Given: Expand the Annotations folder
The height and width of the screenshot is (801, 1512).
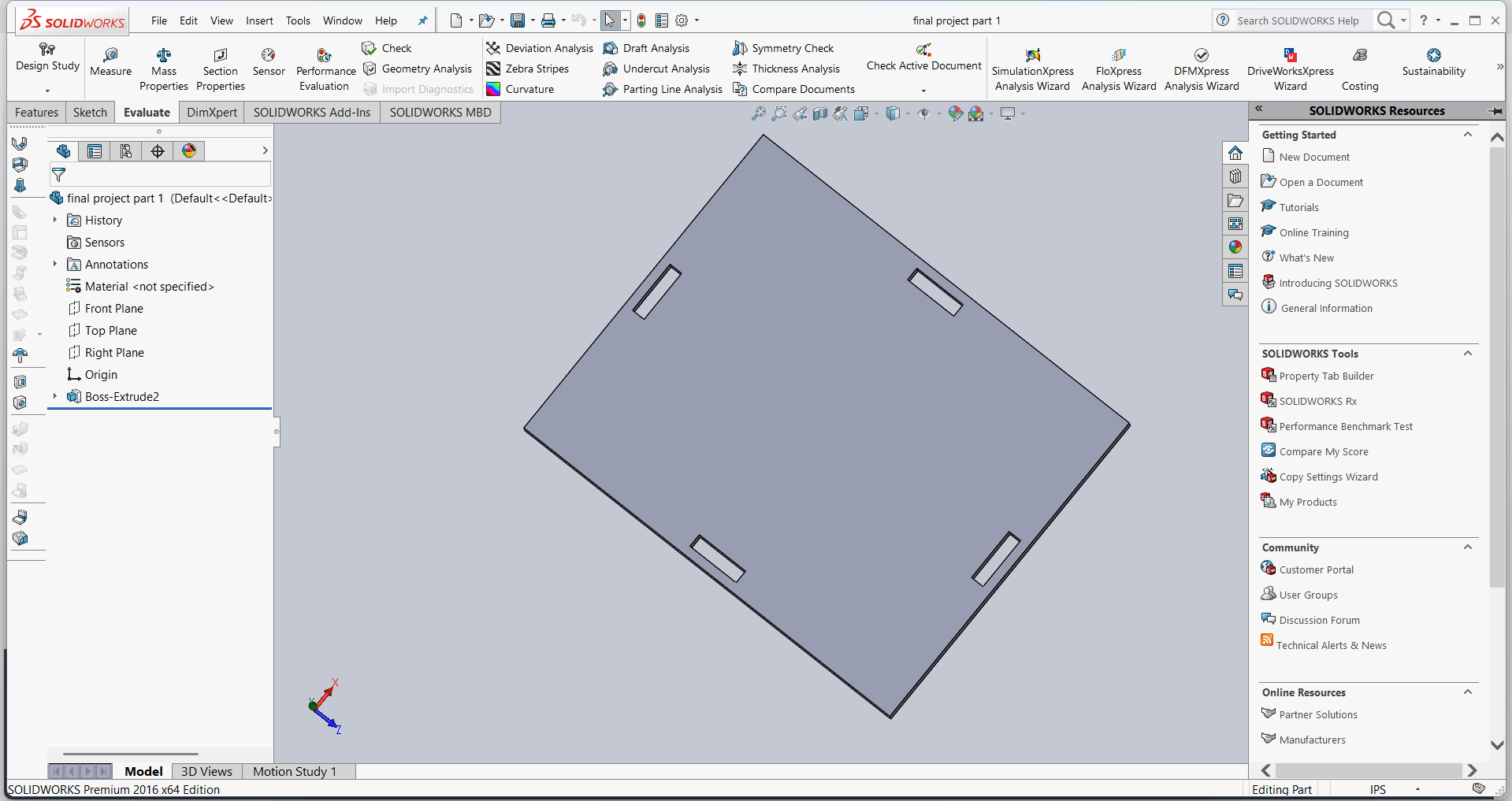Looking at the screenshot, I should [x=54, y=264].
